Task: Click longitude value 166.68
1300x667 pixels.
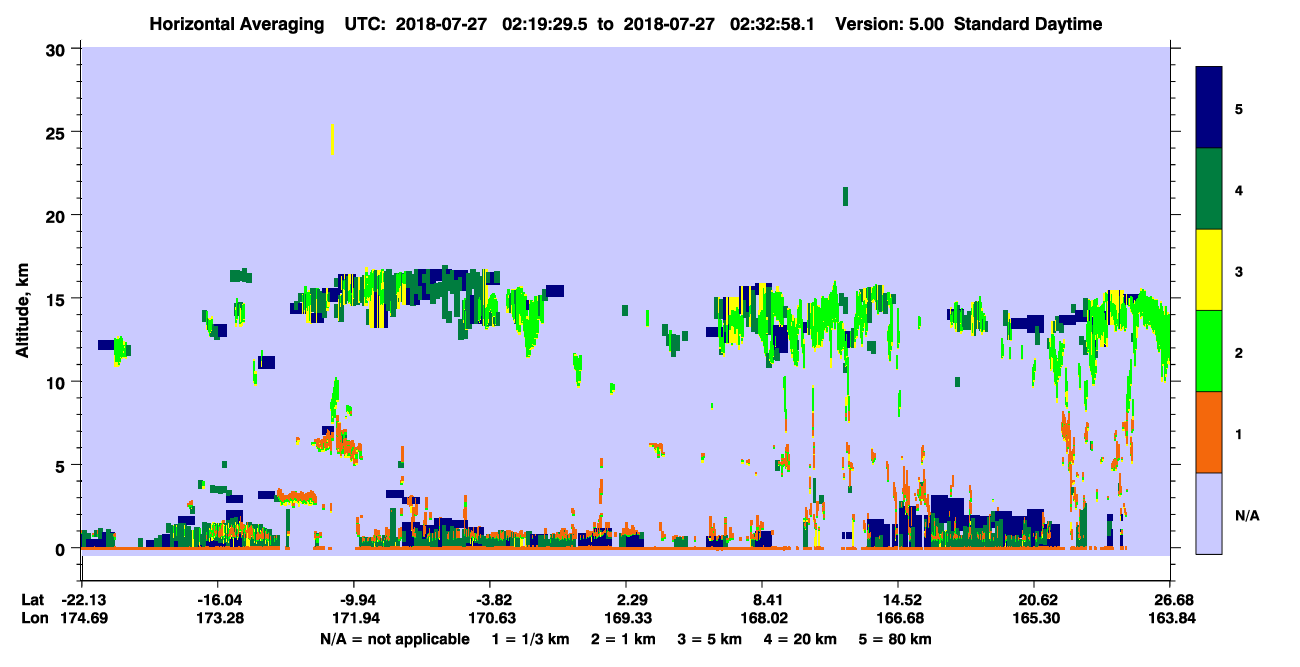Action: click(899, 619)
